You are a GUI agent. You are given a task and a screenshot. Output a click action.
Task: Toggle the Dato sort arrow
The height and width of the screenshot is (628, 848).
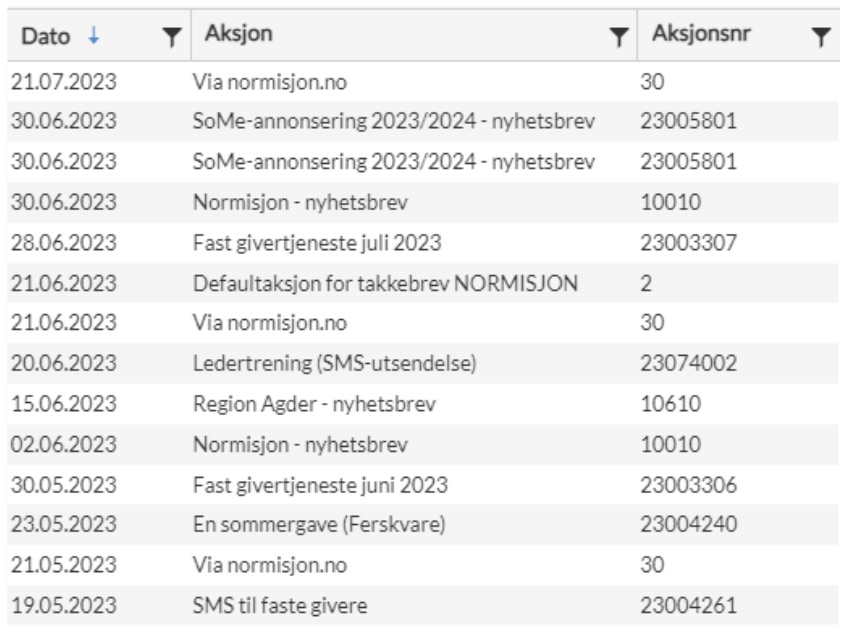(94, 36)
